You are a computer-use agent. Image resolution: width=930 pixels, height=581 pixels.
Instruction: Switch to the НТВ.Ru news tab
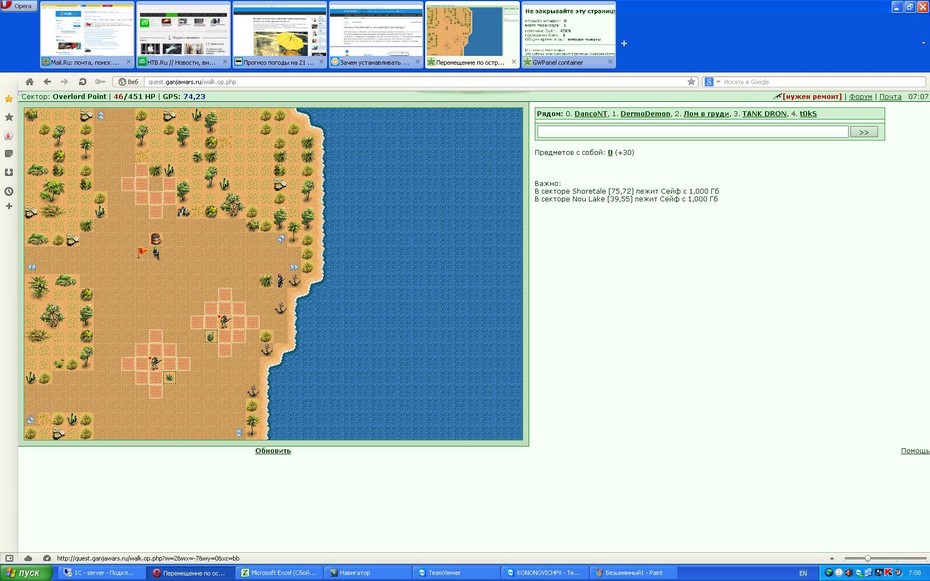point(183,35)
